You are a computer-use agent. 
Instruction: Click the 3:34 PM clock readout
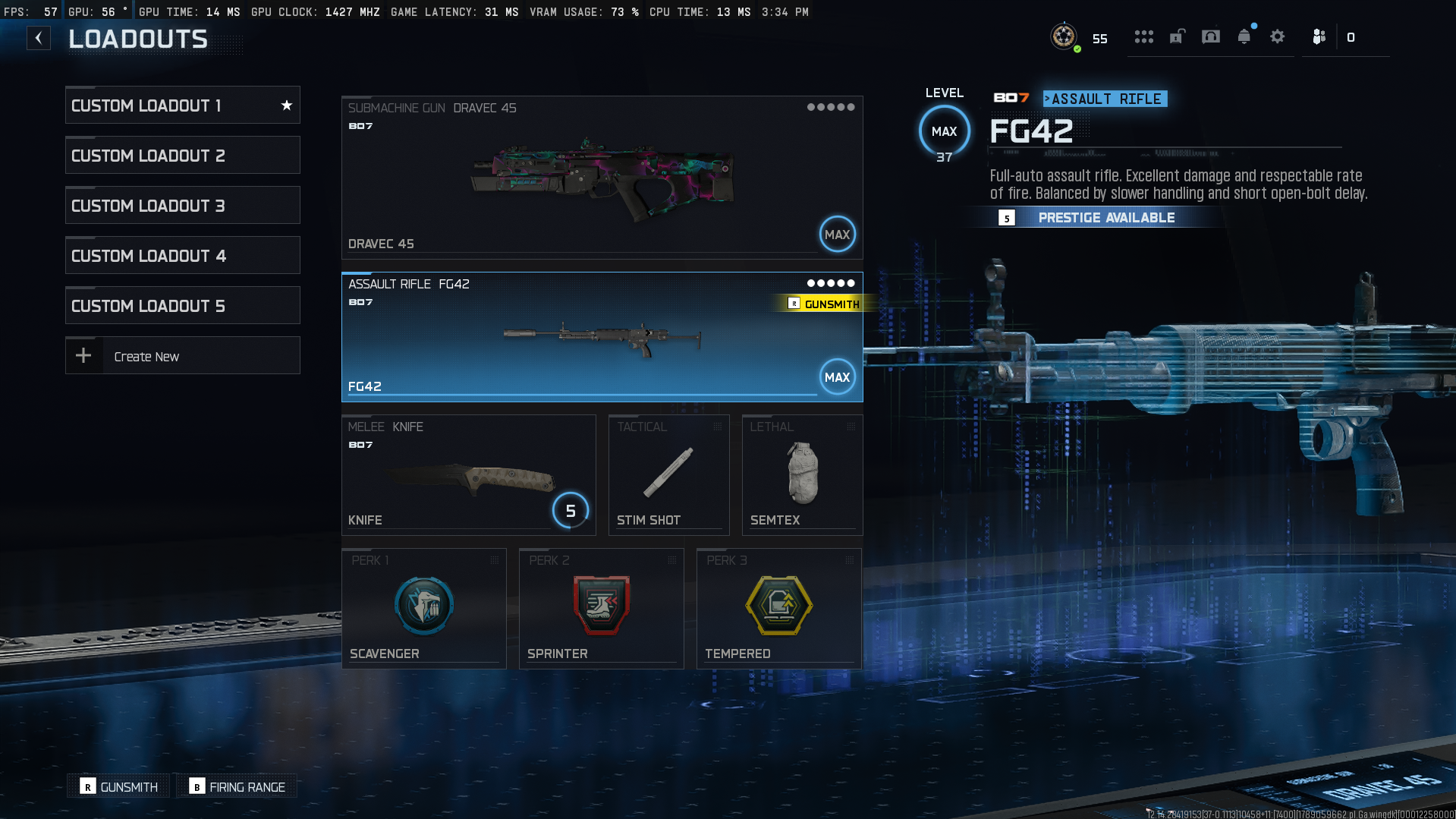click(x=785, y=12)
